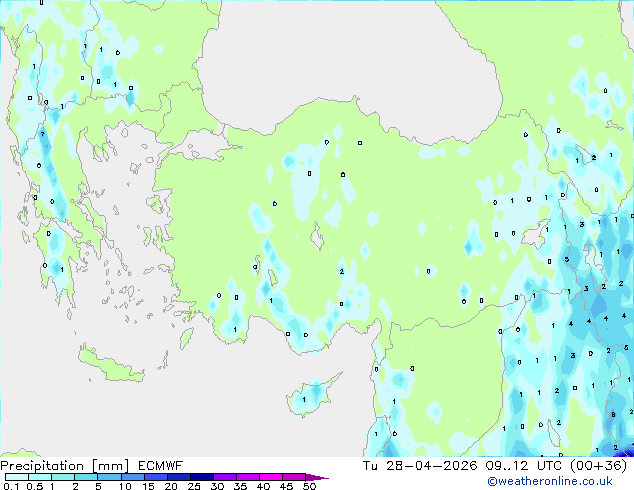The height and width of the screenshot is (490, 634).
Task: Pick the 20–25 mm legend color swatch
Action: tap(179, 477)
